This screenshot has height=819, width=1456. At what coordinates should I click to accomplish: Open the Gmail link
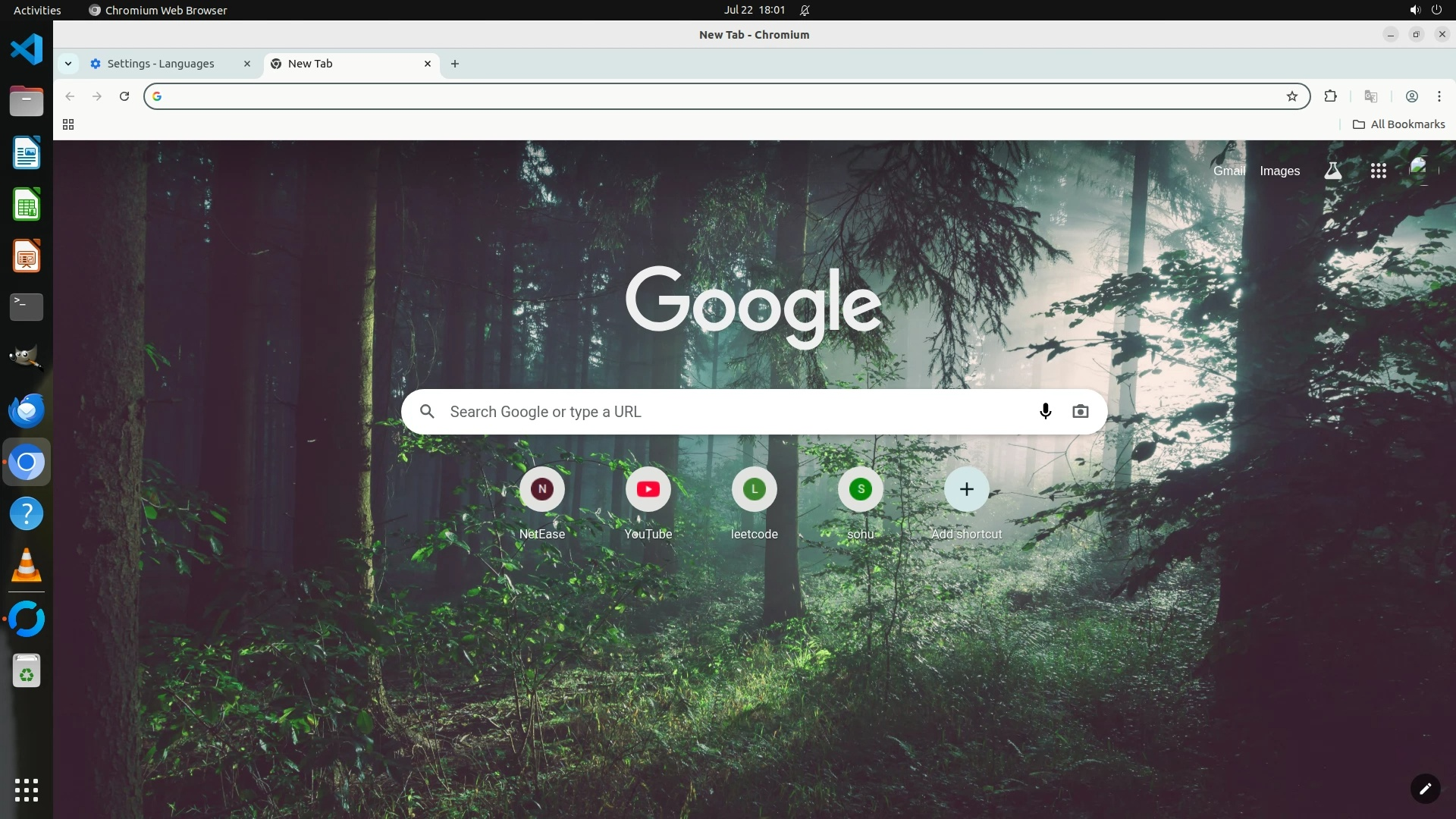(x=1228, y=171)
